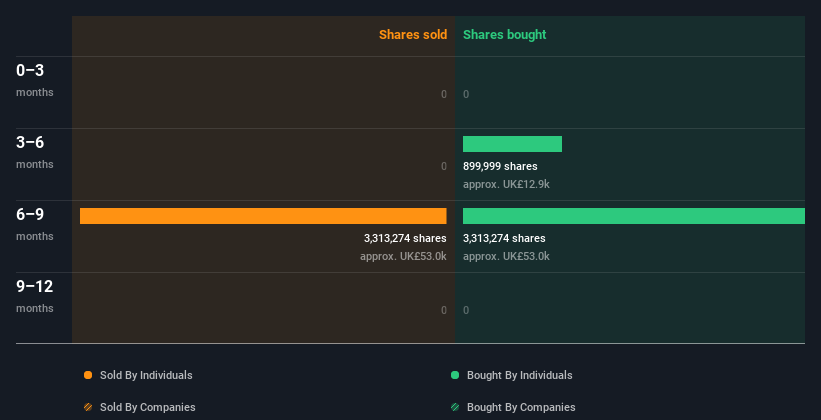Click the 0–3 months row label

click(35, 80)
